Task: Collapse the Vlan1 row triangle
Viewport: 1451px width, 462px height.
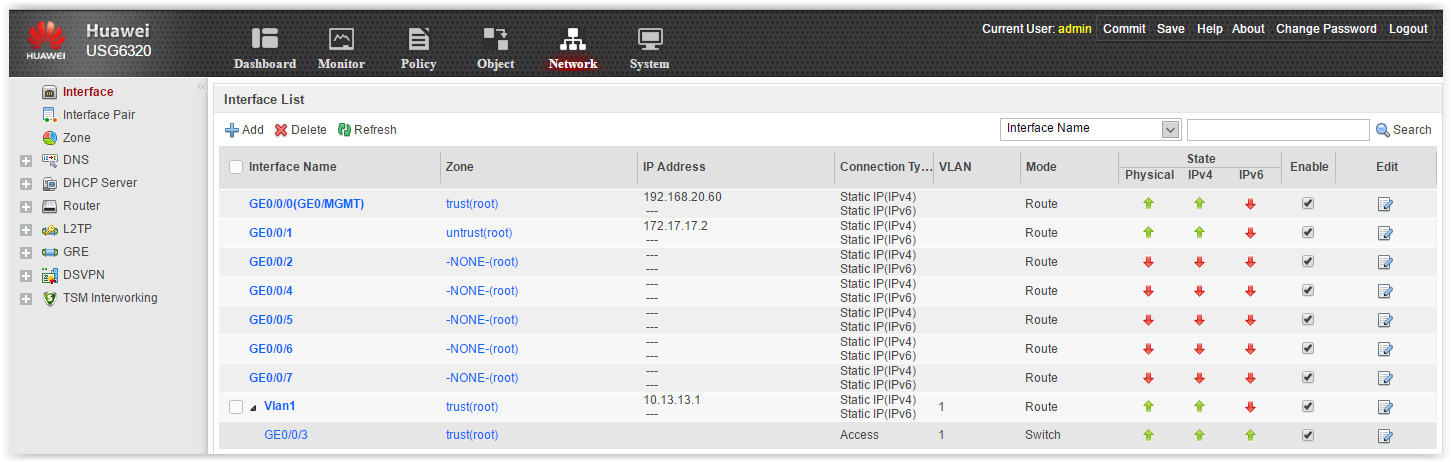Action: point(253,407)
